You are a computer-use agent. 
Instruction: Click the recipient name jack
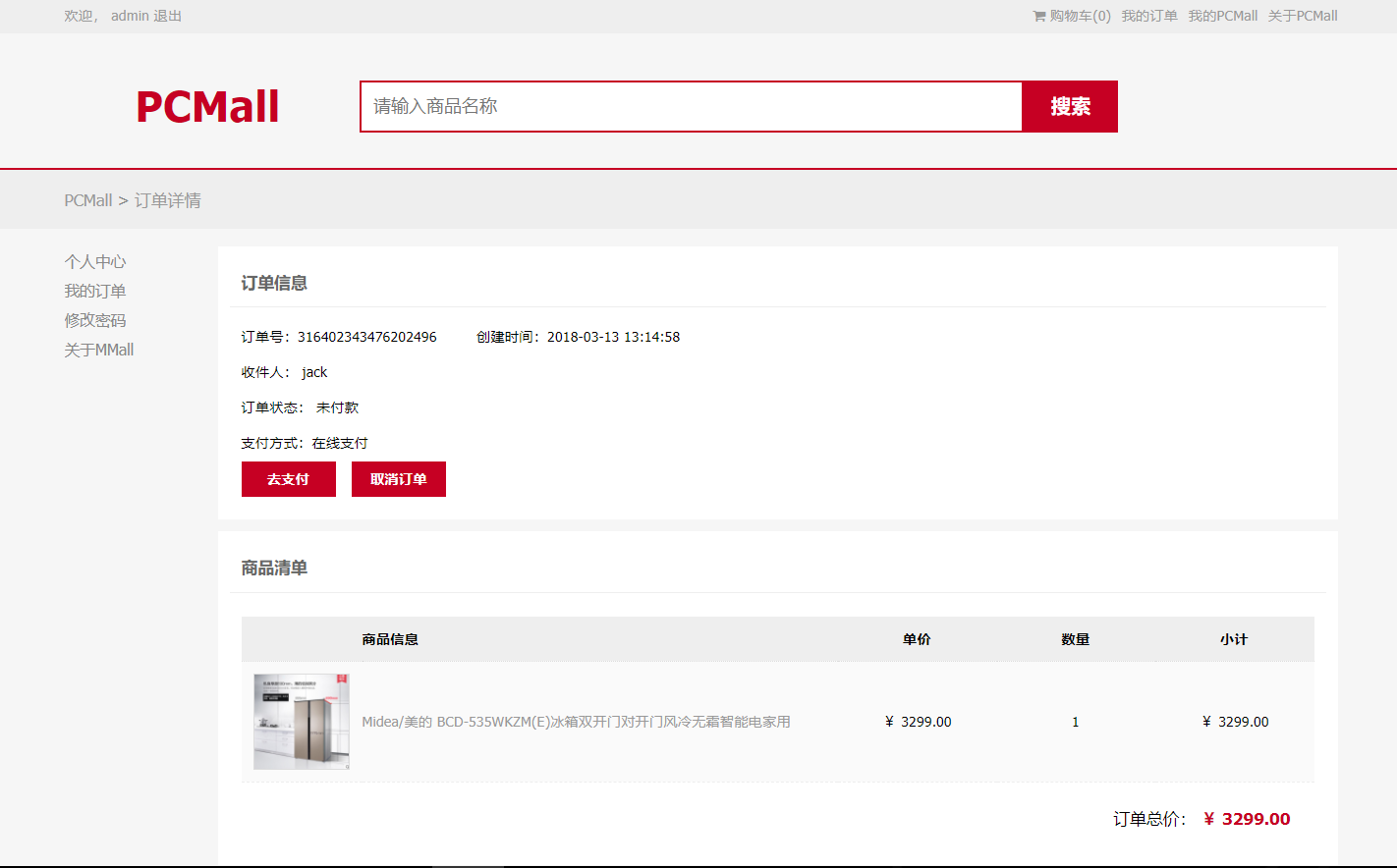tap(314, 372)
